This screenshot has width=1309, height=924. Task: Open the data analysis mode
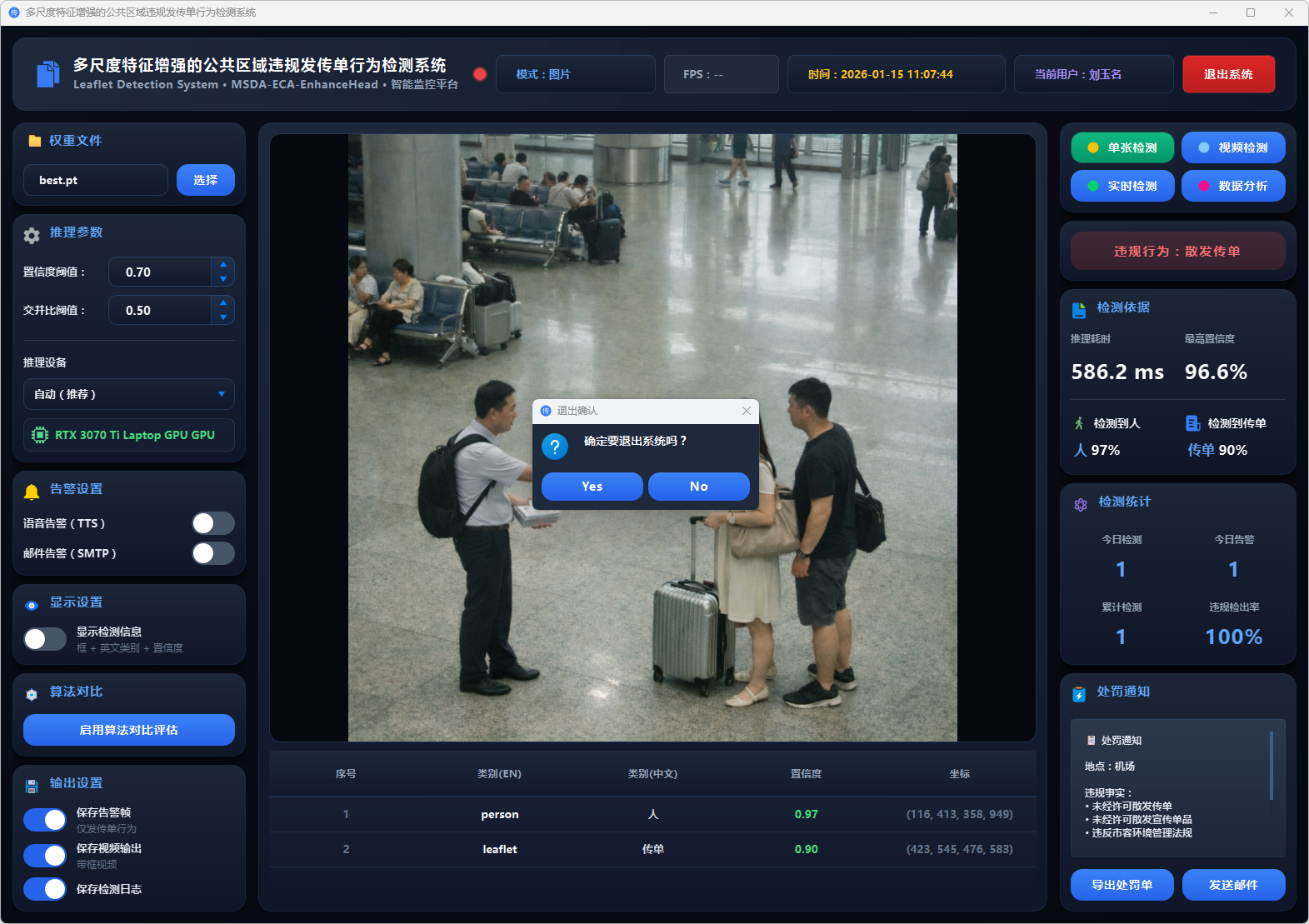coord(1232,186)
